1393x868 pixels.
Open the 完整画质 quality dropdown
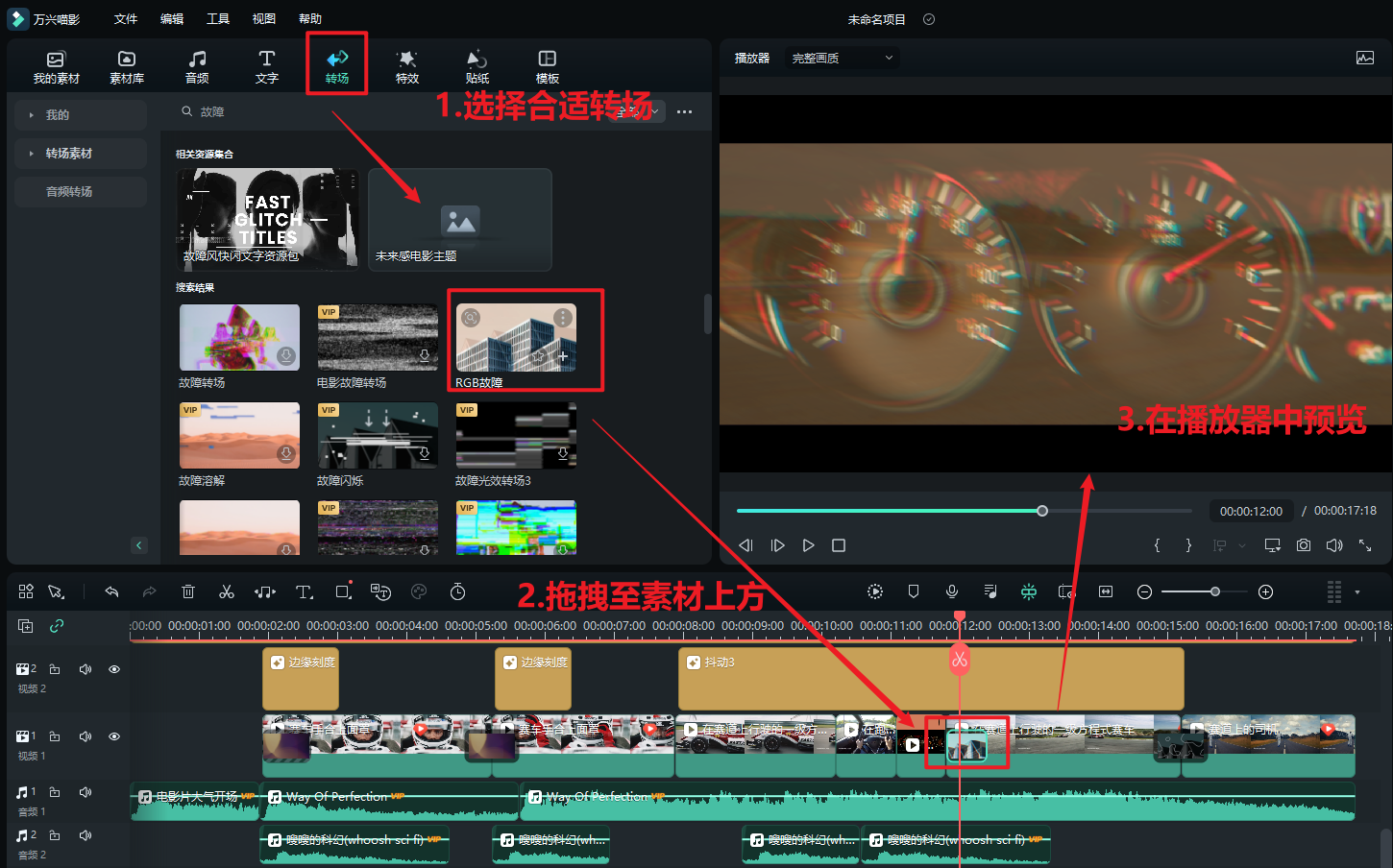(842, 58)
